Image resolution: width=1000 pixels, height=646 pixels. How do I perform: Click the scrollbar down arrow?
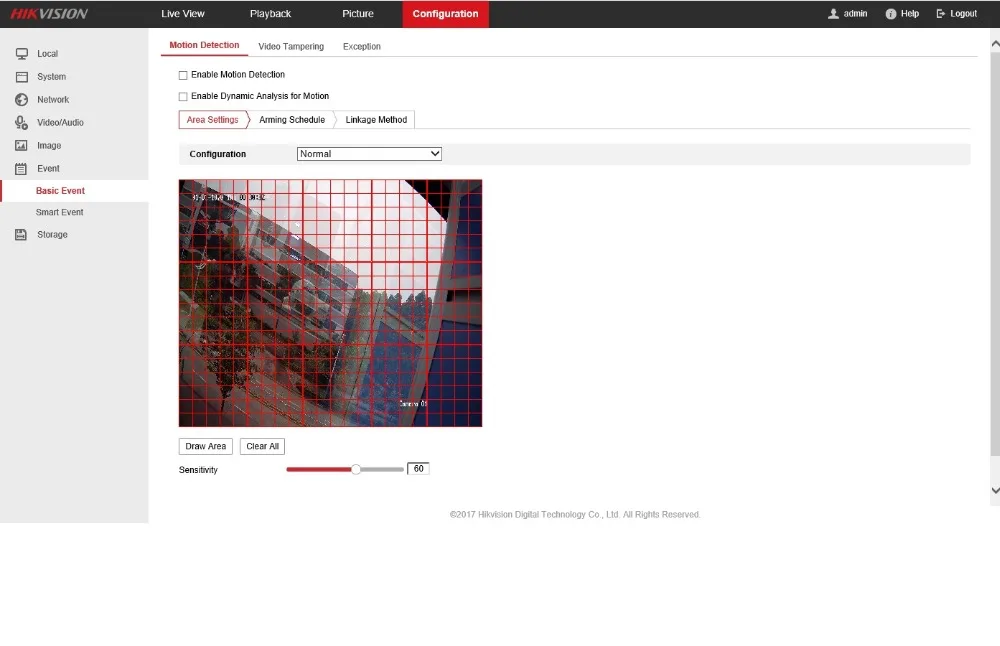[x=995, y=490]
